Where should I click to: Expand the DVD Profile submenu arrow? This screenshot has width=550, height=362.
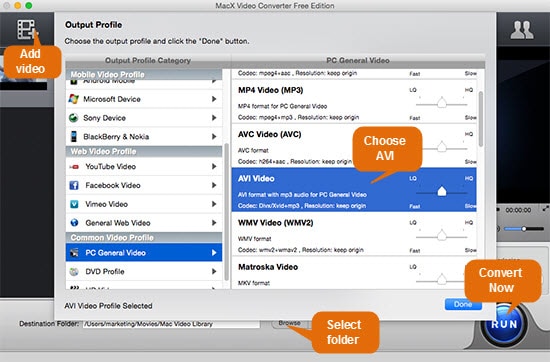[214, 272]
